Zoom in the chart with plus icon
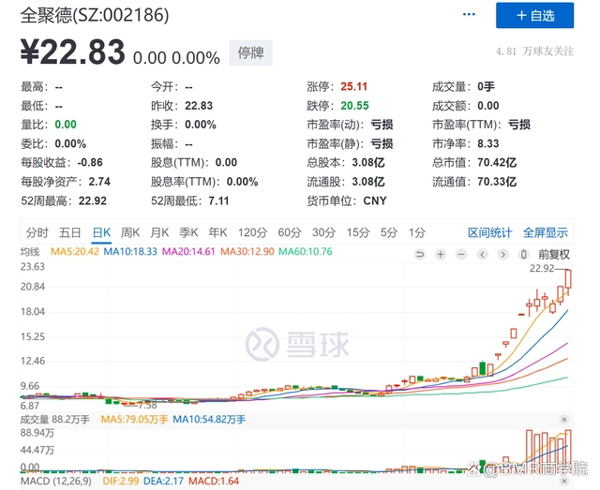Image resolution: width=600 pixels, height=490 pixels. click(440, 254)
